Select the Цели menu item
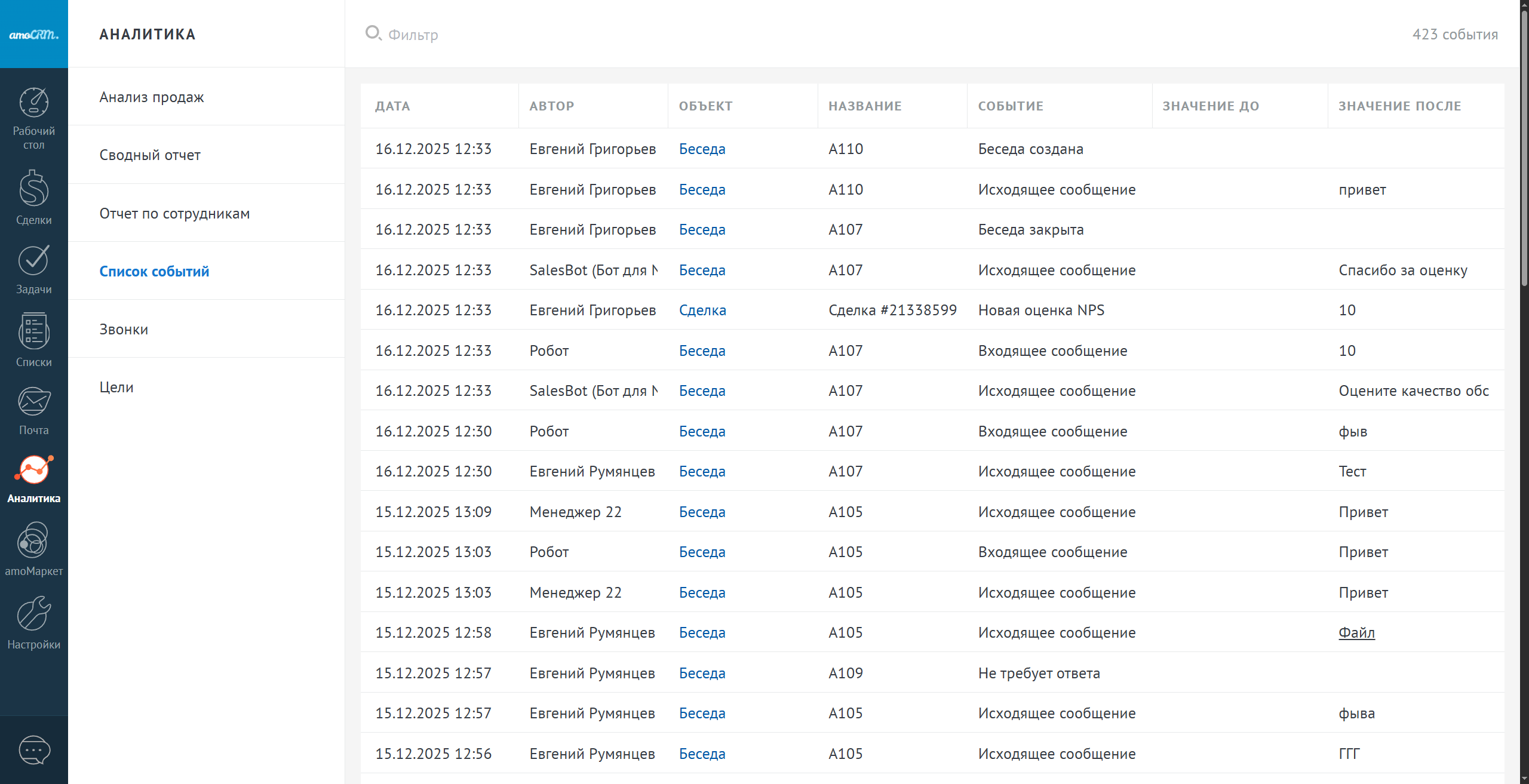The width and height of the screenshot is (1529, 784). click(x=116, y=387)
